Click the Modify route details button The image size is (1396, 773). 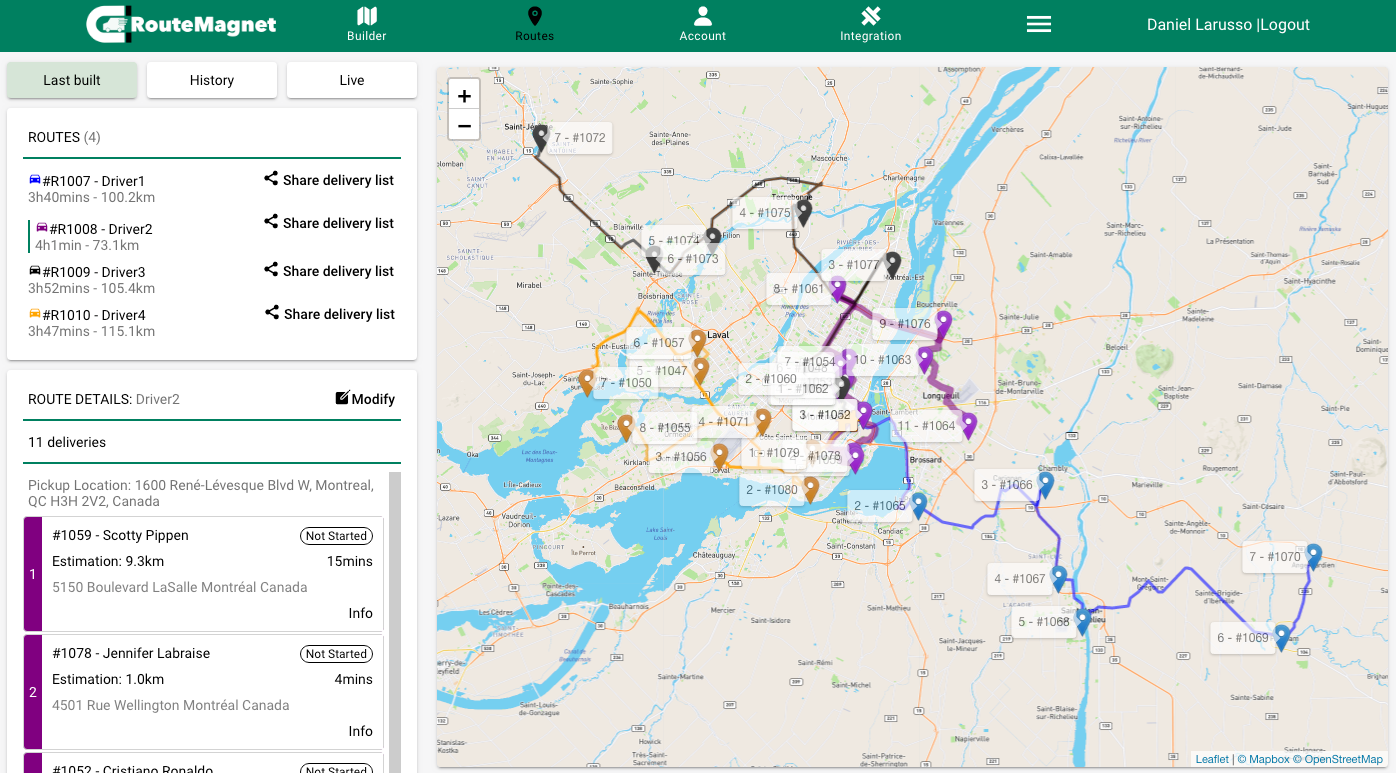[x=365, y=399]
